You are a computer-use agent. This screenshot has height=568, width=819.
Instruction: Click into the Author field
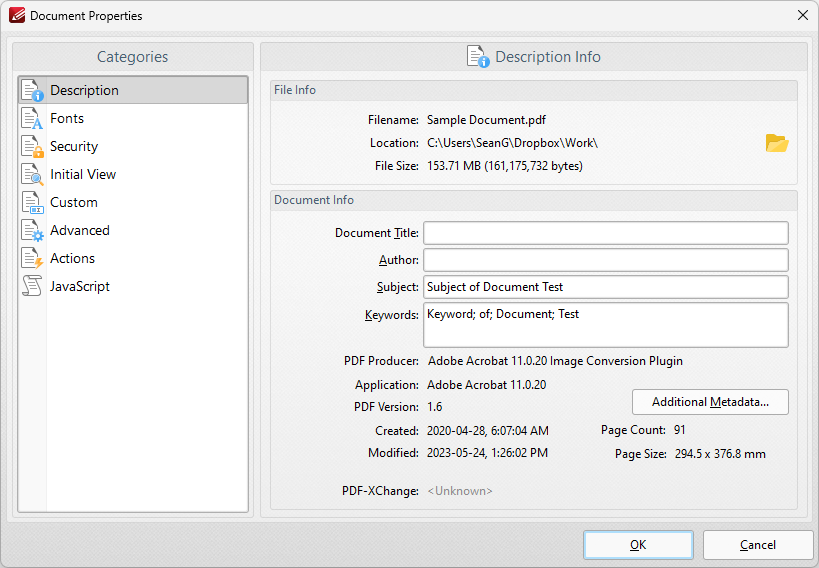click(x=605, y=260)
